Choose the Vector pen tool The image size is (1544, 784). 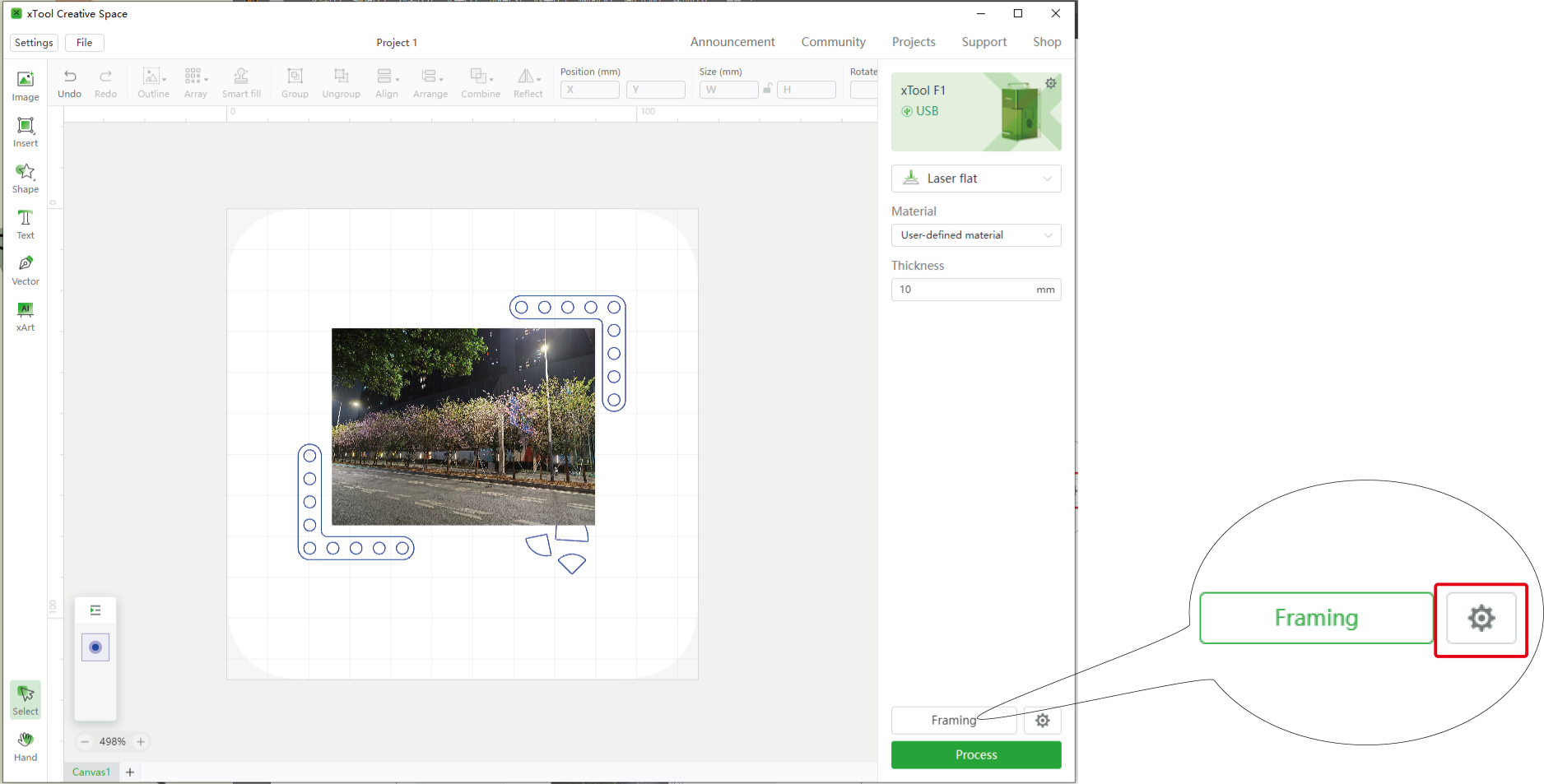coord(26,270)
